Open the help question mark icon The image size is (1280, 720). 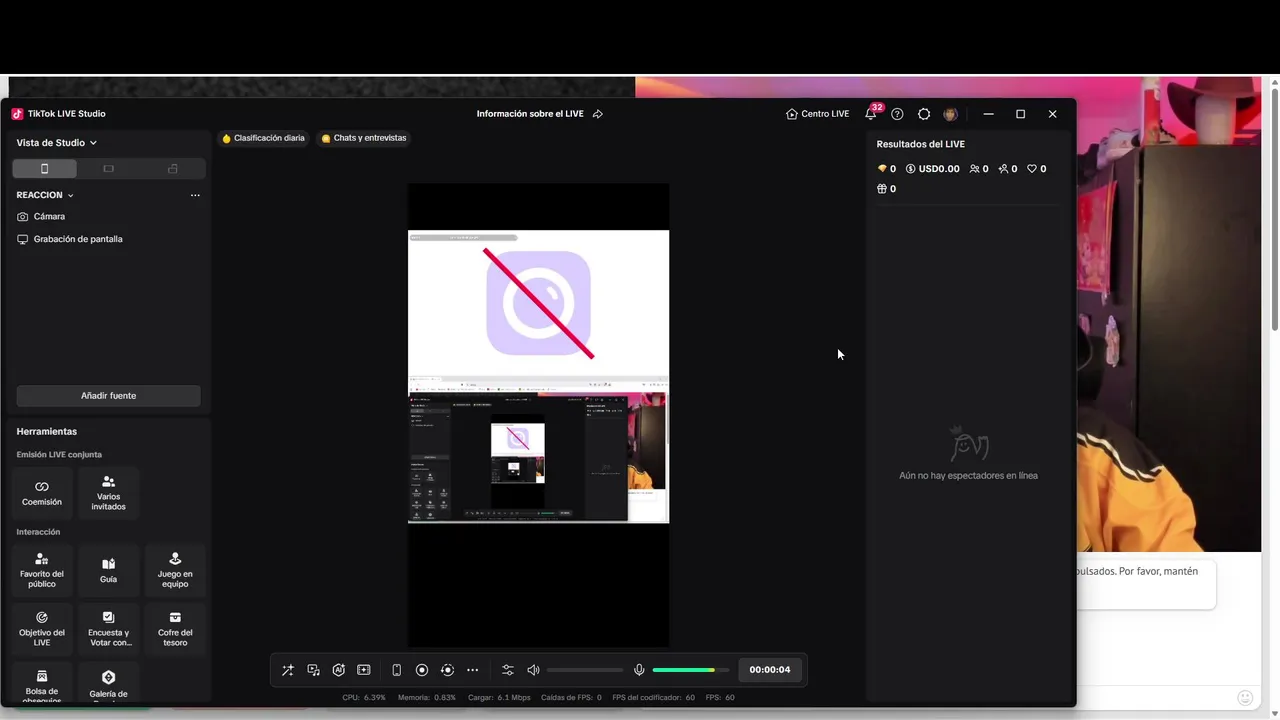pos(897,114)
